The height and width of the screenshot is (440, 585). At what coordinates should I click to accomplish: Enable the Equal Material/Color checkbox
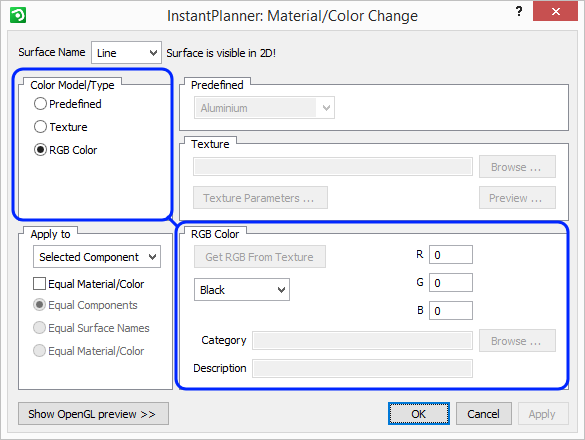point(40,284)
